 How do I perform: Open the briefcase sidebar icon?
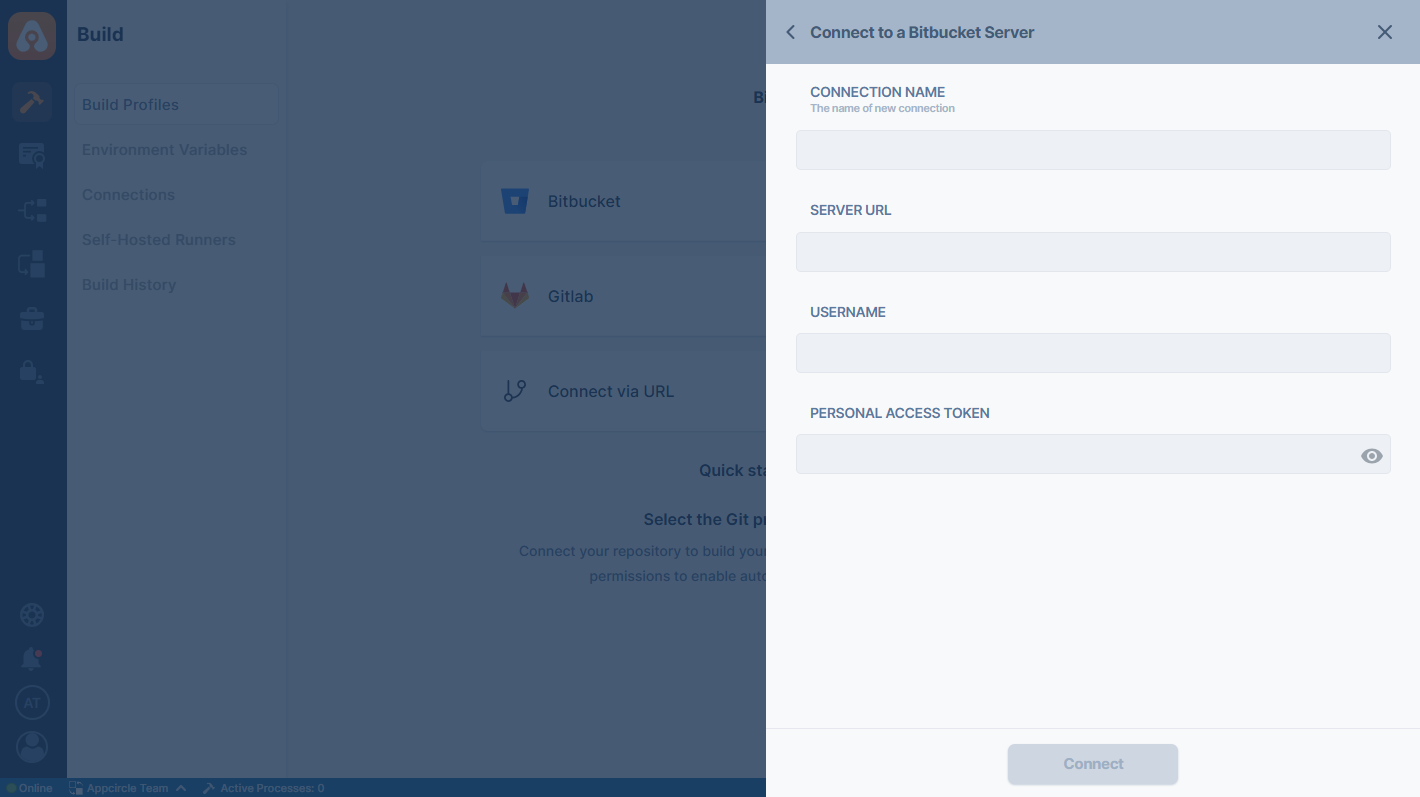click(x=32, y=319)
